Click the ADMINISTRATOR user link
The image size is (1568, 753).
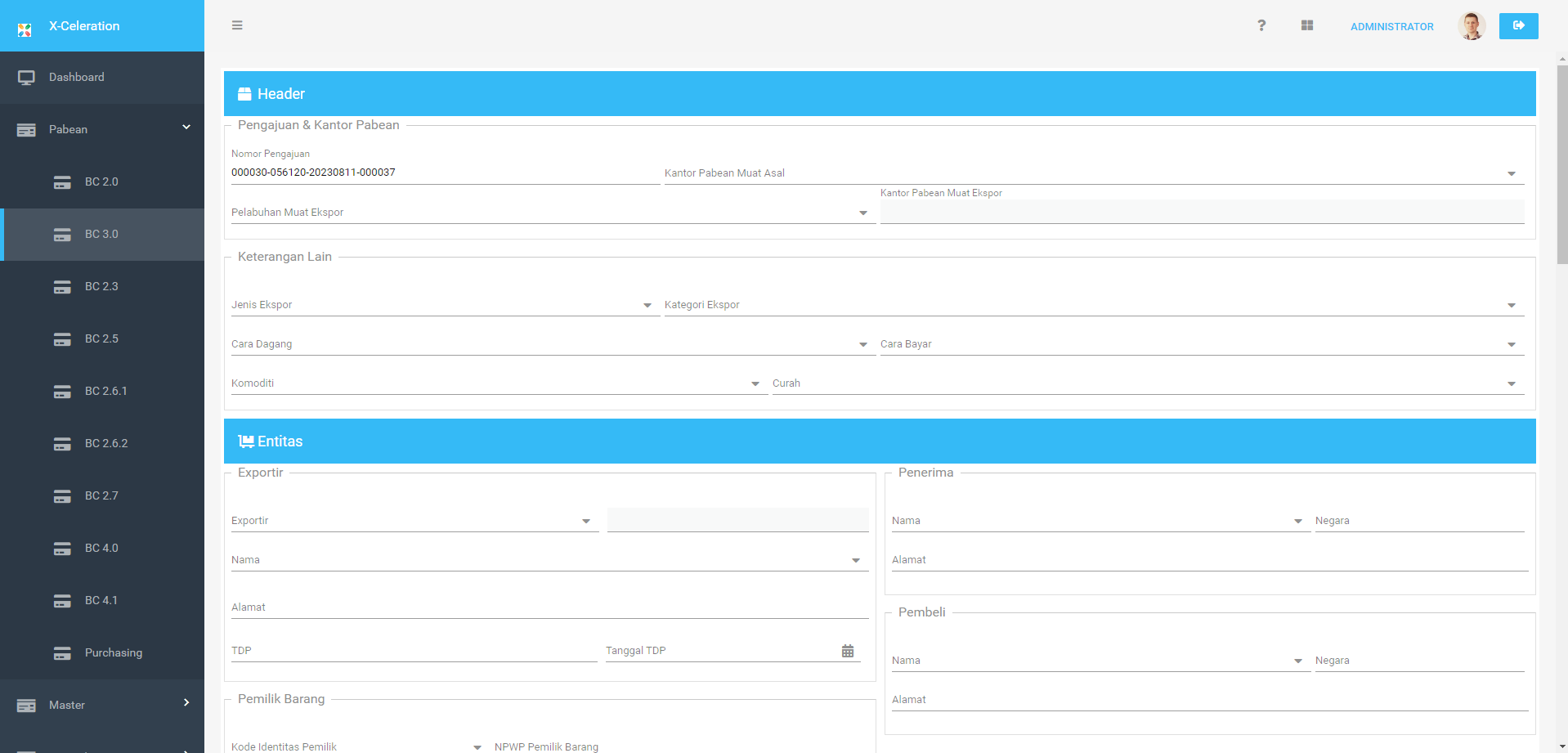coord(1391,26)
